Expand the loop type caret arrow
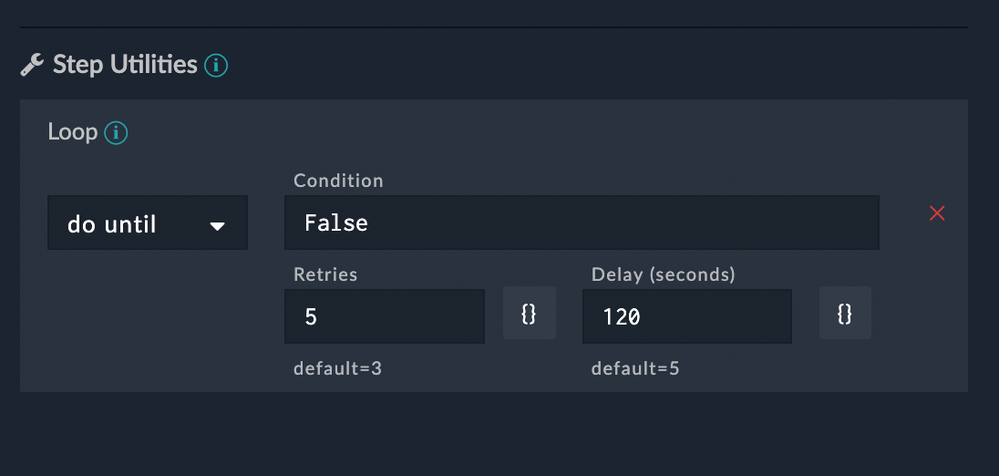Screen dimensions: 999x476 217,226
